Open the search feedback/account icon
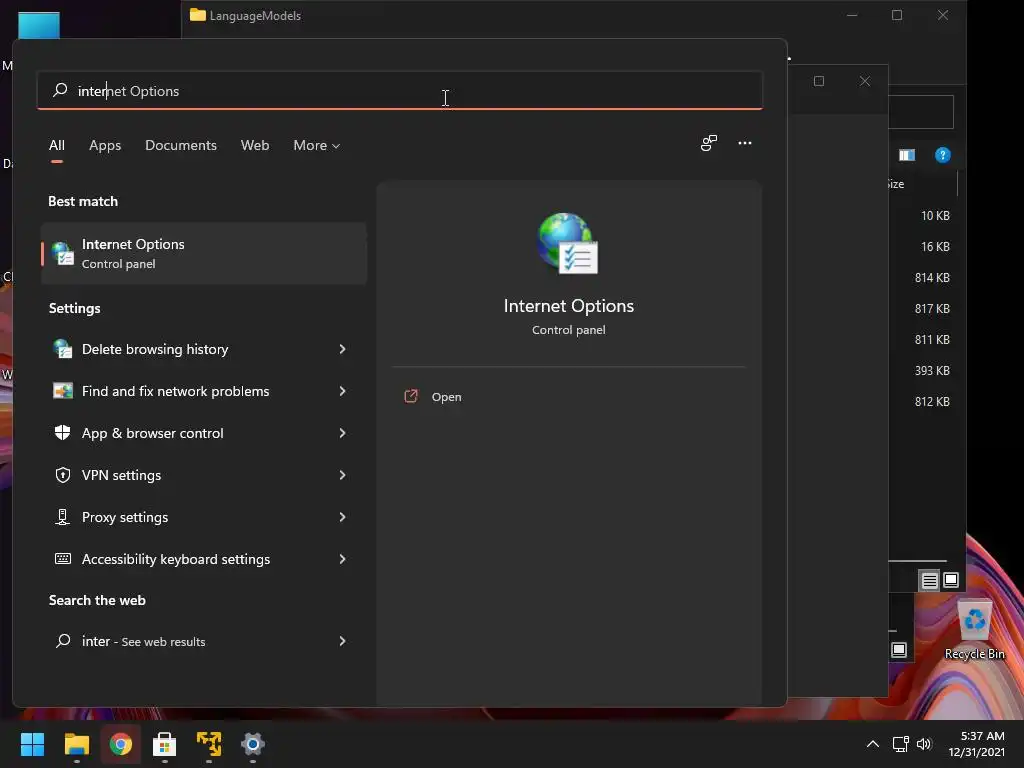Screen dimensions: 1024x768 [709, 143]
